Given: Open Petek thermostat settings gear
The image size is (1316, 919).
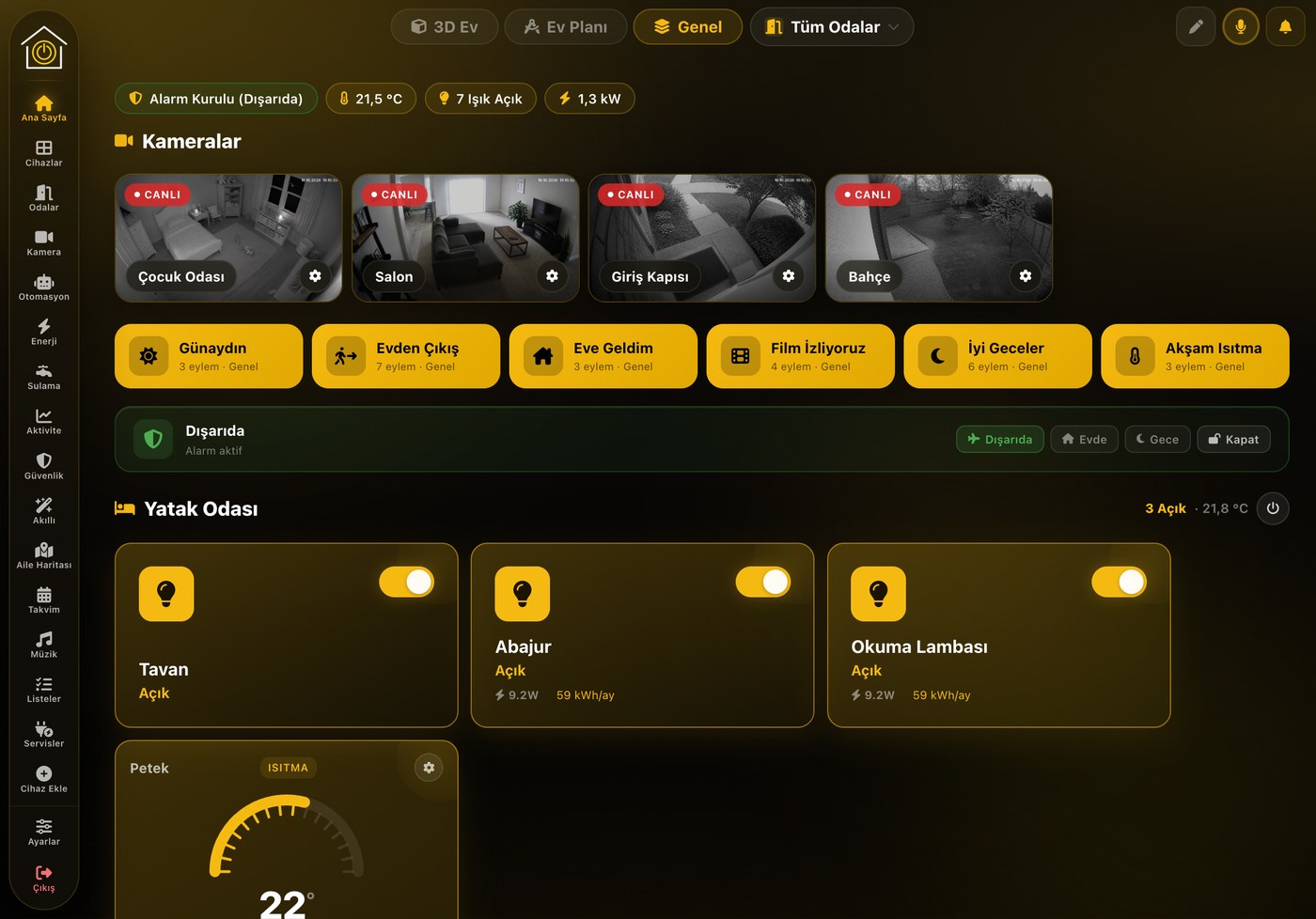Looking at the screenshot, I should pyautogui.click(x=429, y=768).
